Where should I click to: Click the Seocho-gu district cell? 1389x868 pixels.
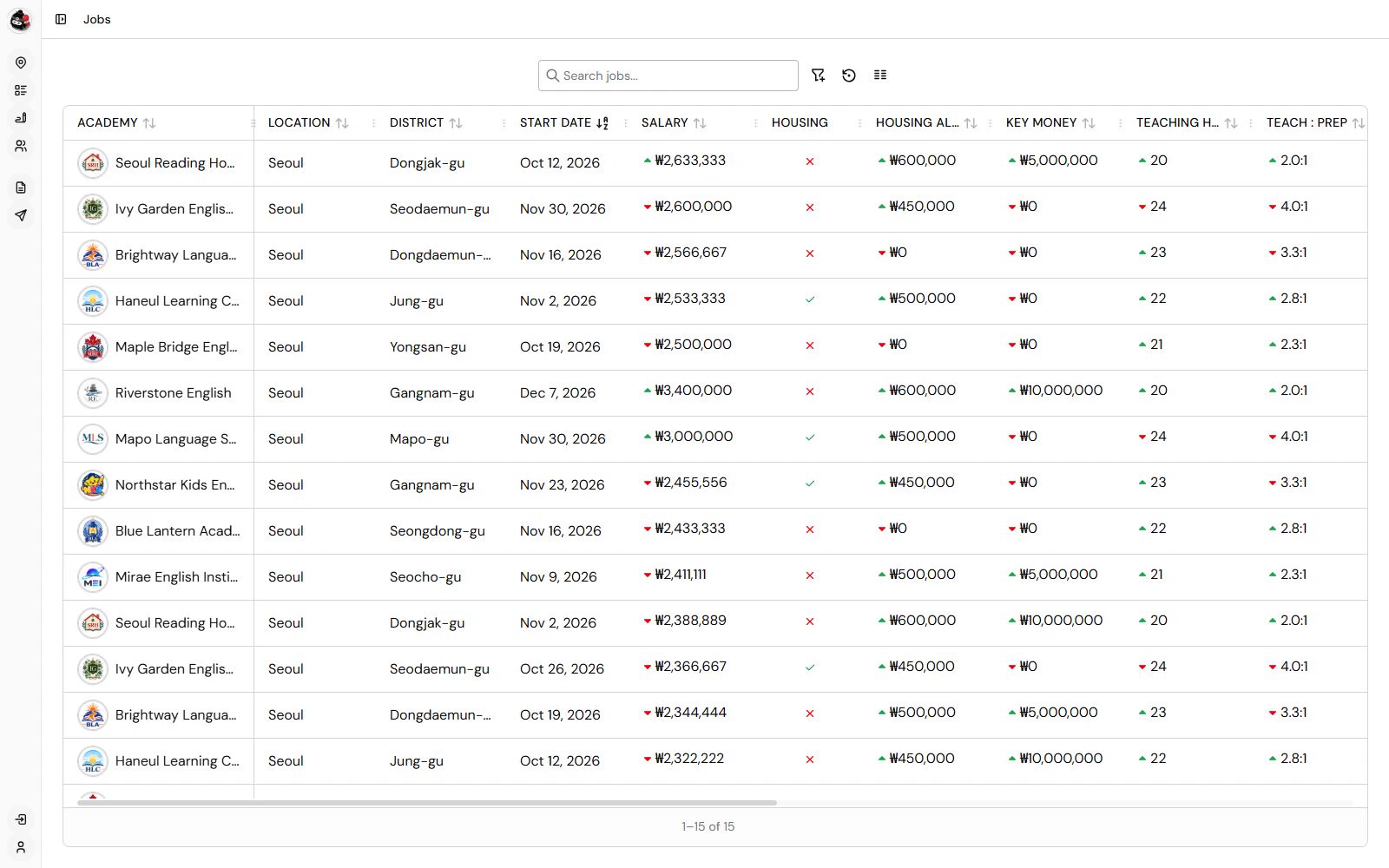click(x=425, y=577)
